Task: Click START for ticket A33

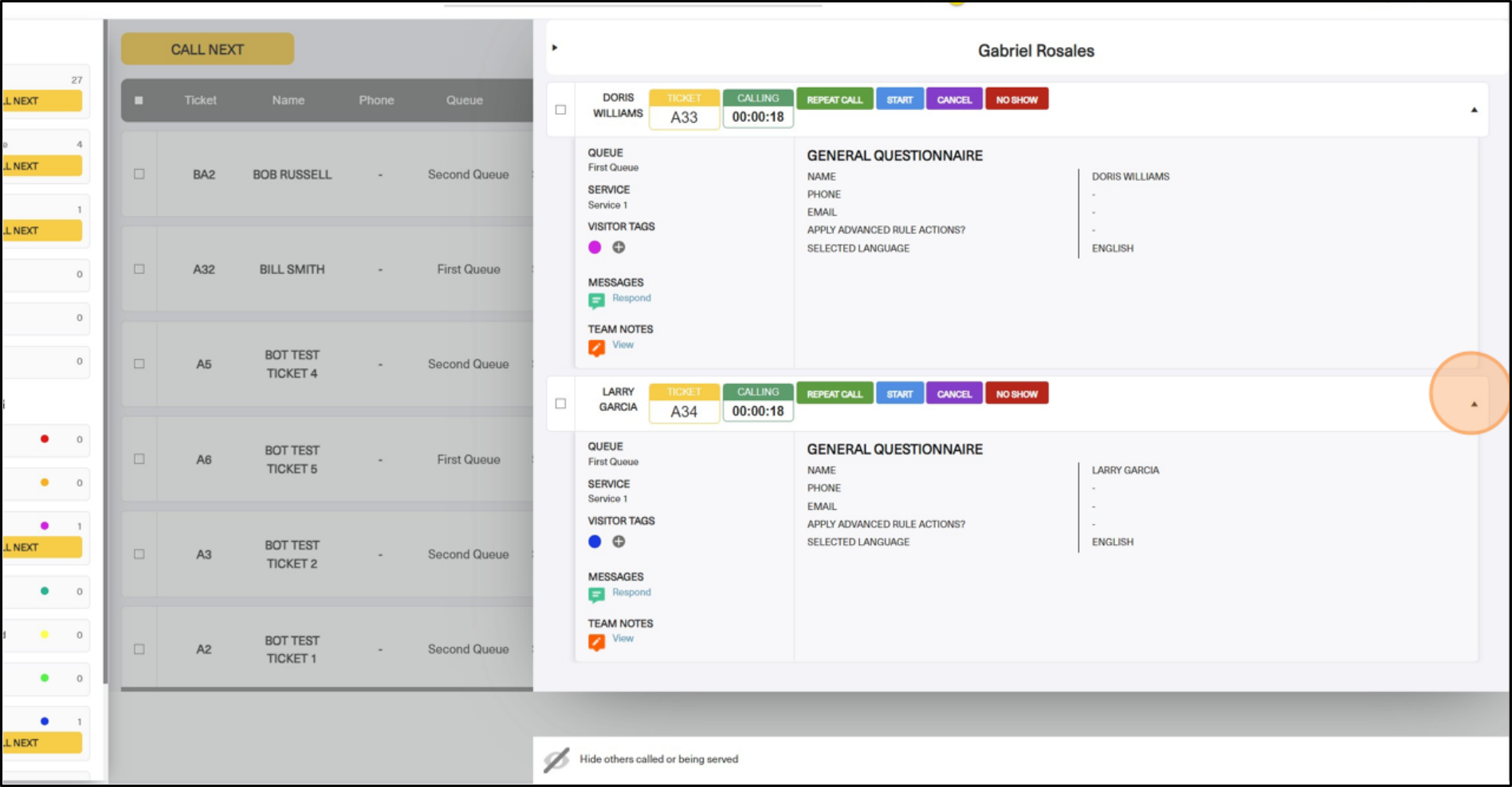Action: [899, 100]
